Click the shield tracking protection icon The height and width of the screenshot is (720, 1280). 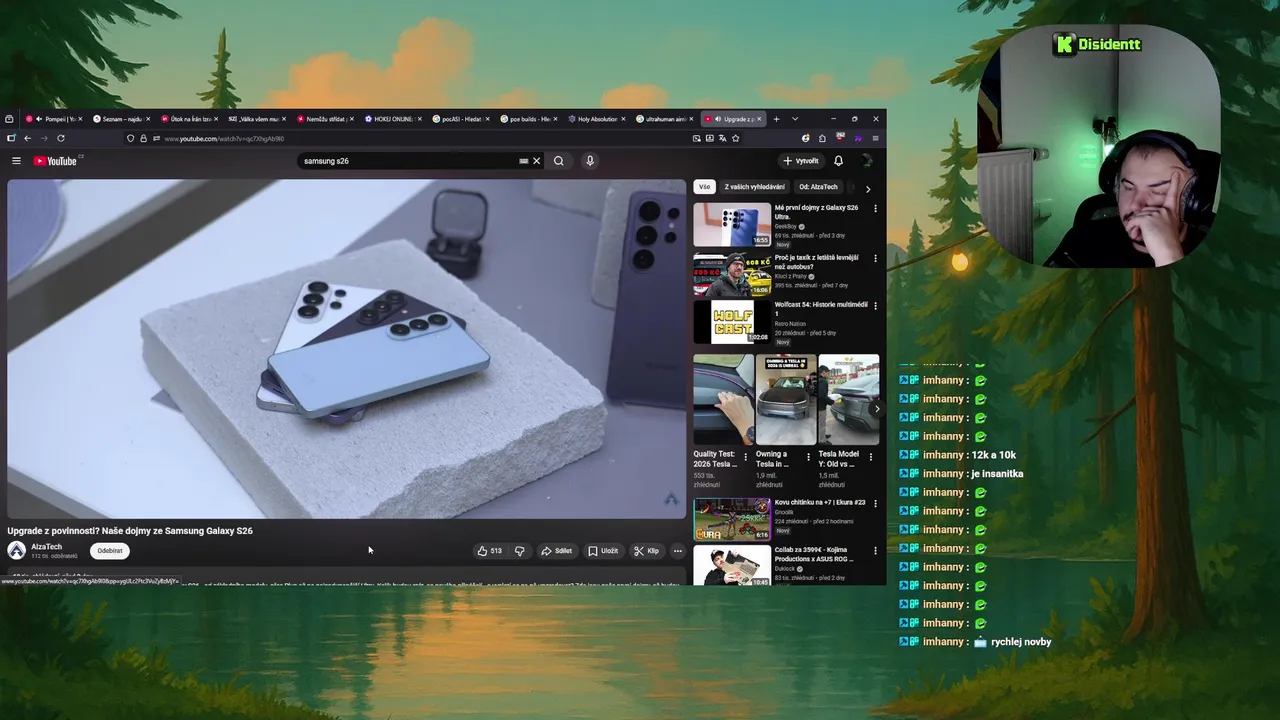click(x=130, y=138)
